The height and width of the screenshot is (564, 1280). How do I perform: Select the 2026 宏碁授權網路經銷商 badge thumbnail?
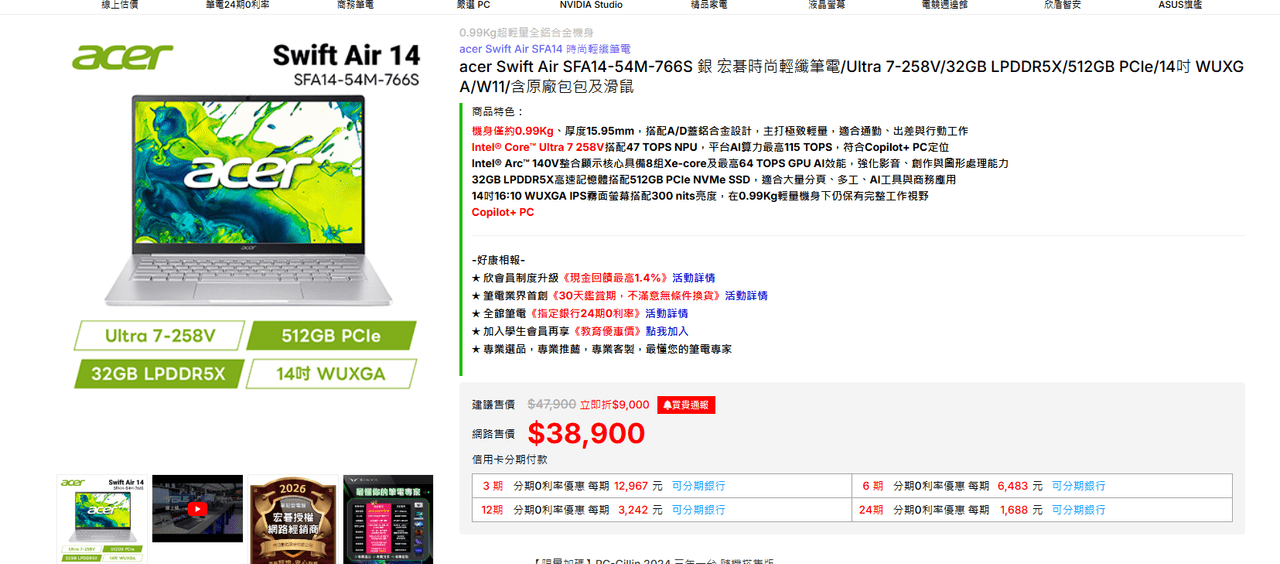pyautogui.click(x=293, y=519)
